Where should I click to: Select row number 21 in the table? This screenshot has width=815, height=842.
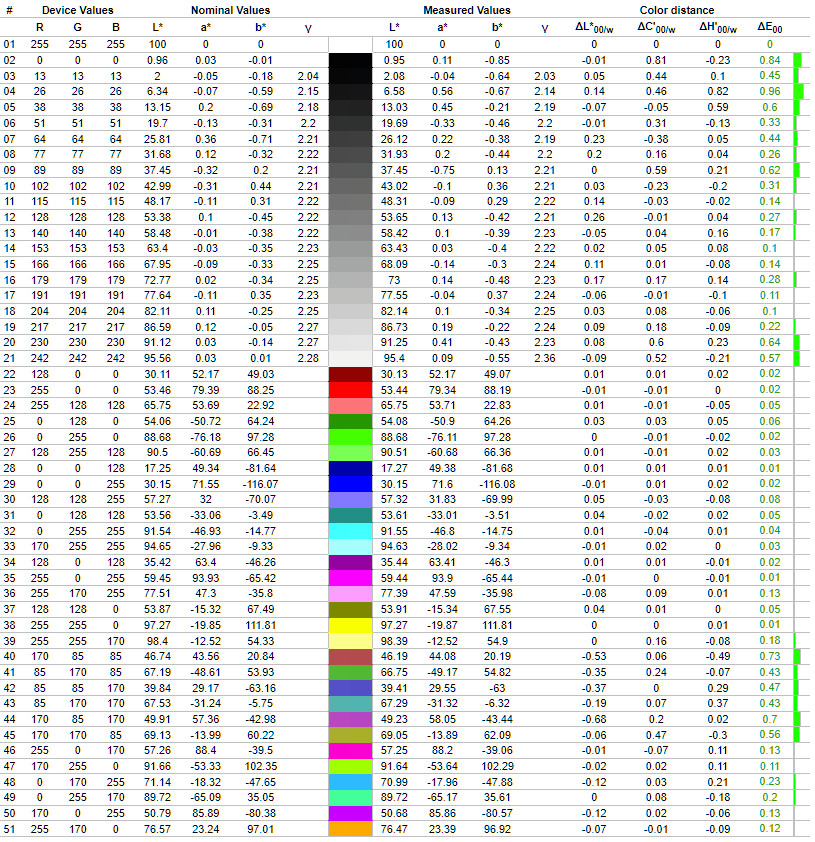point(9,358)
